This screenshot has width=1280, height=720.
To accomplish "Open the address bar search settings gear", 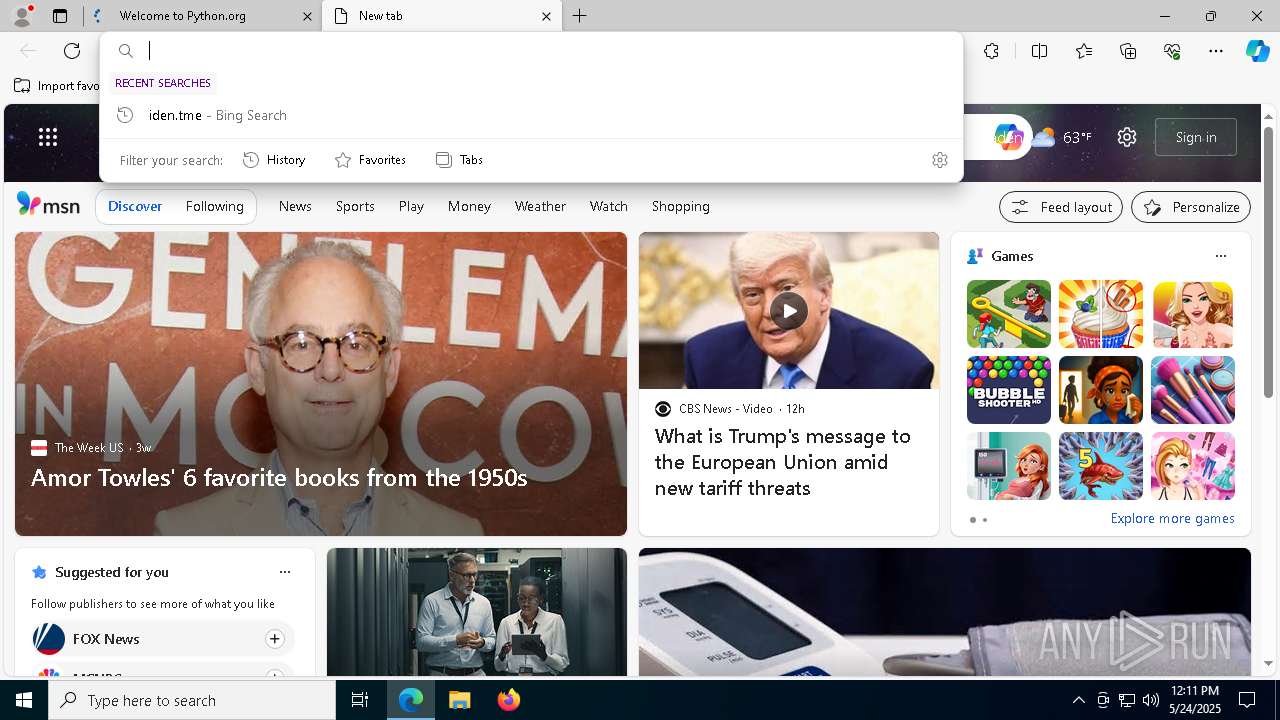I will point(939,160).
